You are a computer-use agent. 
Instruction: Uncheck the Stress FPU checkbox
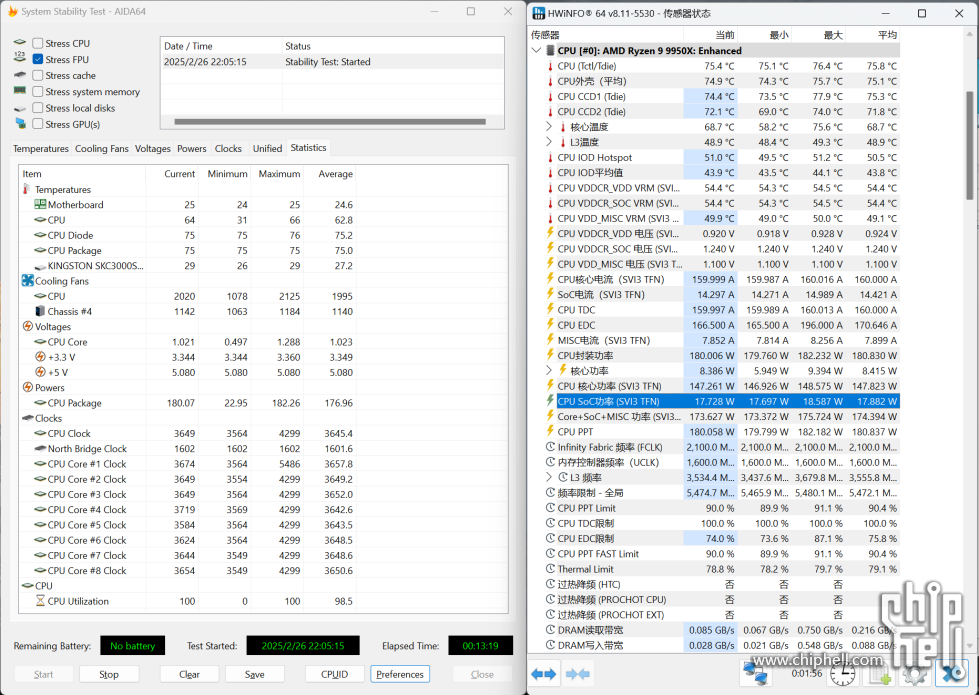pyautogui.click(x=38, y=59)
